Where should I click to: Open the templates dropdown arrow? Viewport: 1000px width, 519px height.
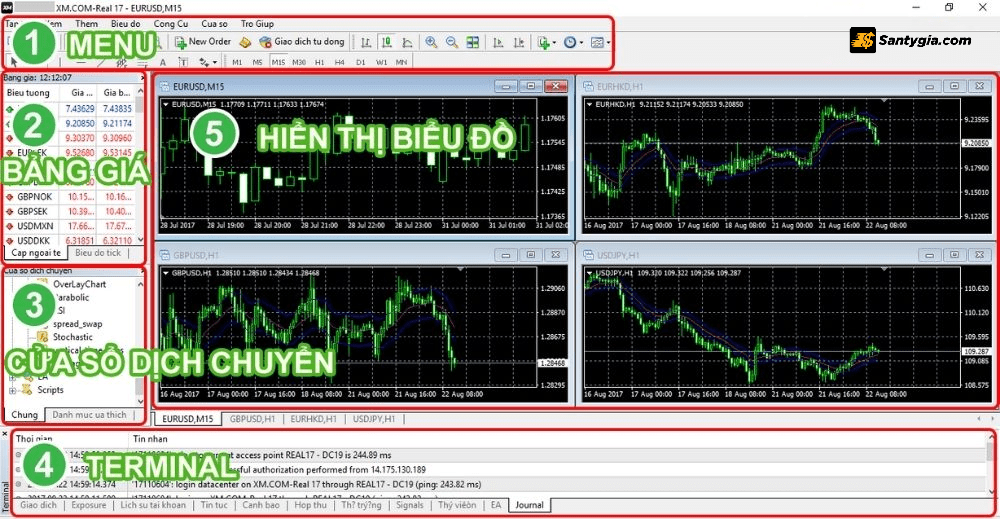coord(608,43)
